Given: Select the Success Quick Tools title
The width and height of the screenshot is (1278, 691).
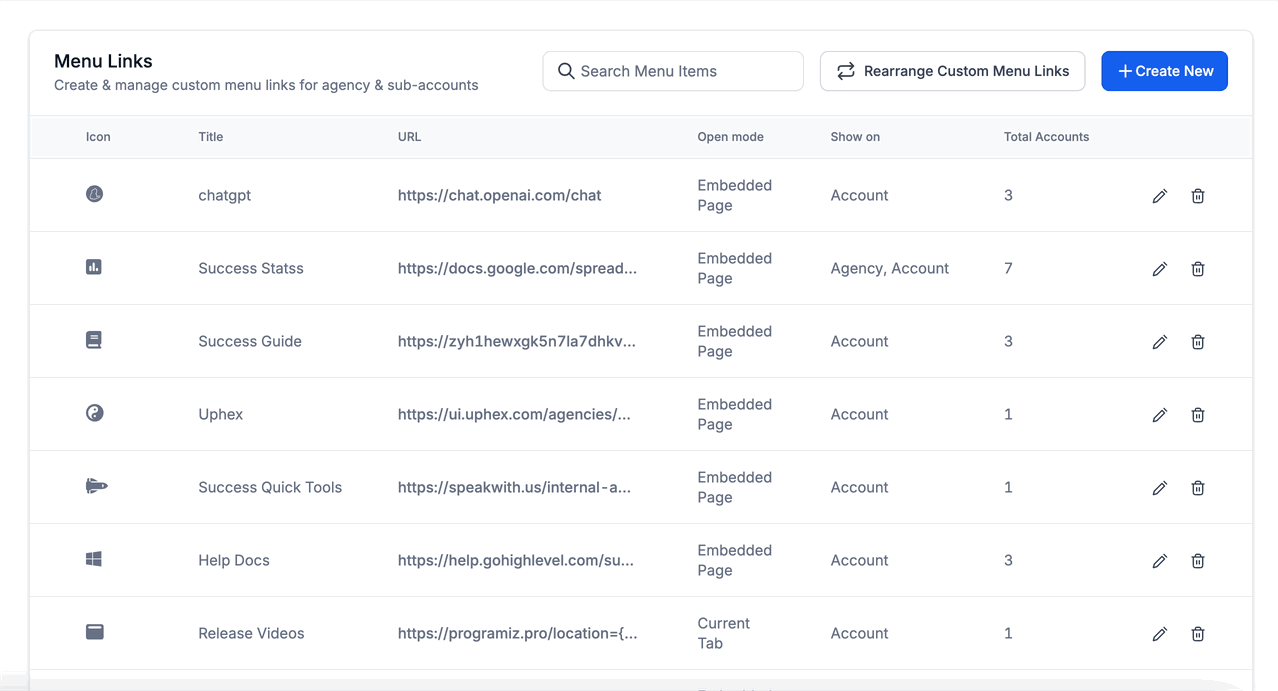Looking at the screenshot, I should (x=270, y=488).
